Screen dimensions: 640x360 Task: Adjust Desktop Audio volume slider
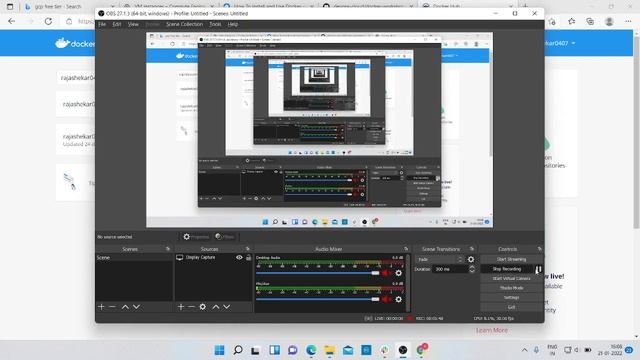[318, 273]
